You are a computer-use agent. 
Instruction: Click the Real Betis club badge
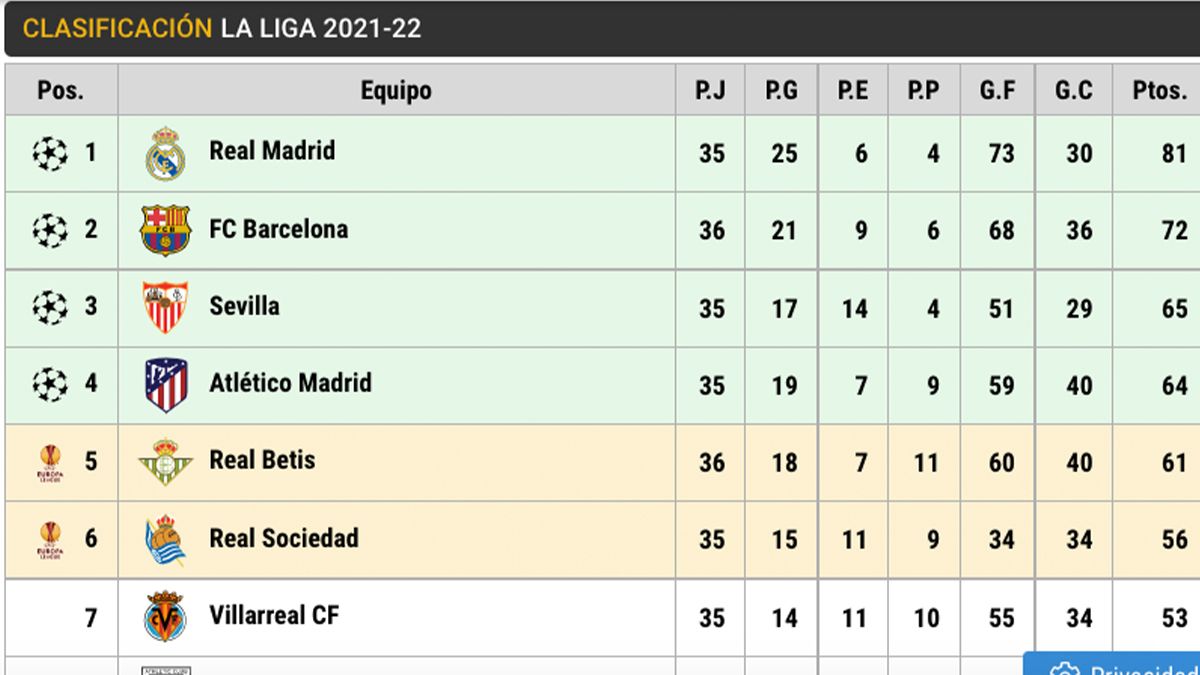[x=165, y=461]
